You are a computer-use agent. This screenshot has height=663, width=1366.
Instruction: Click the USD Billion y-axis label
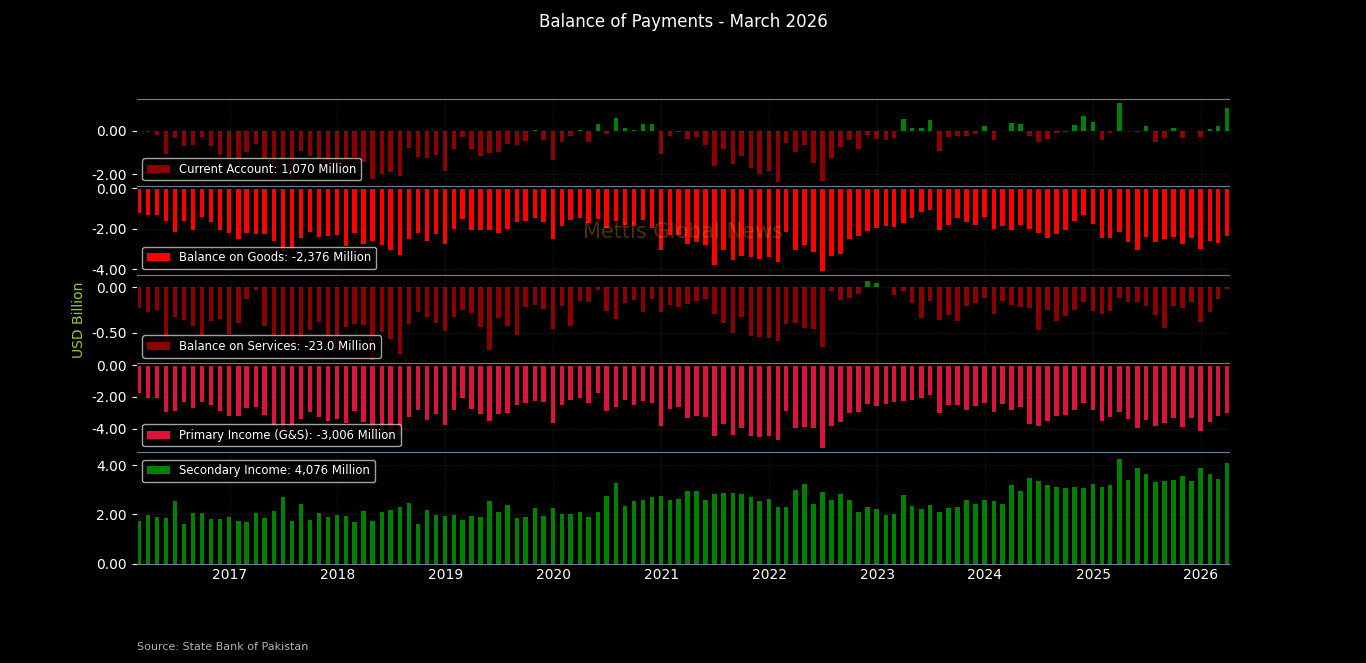78,320
